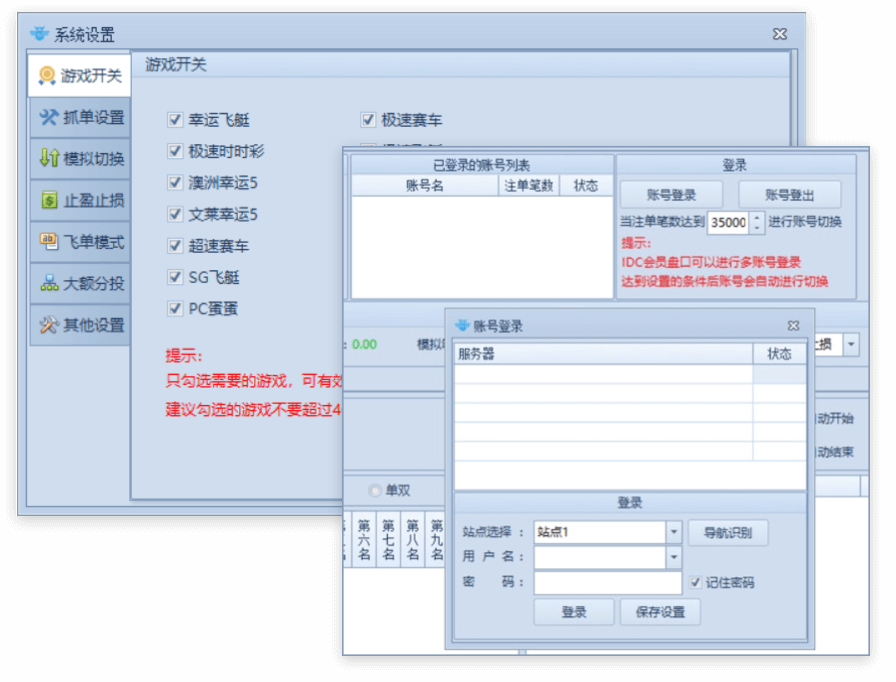Click the 大额分投 hierarchy icon
This screenshot has width=896, height=682.
coord(48,283)
